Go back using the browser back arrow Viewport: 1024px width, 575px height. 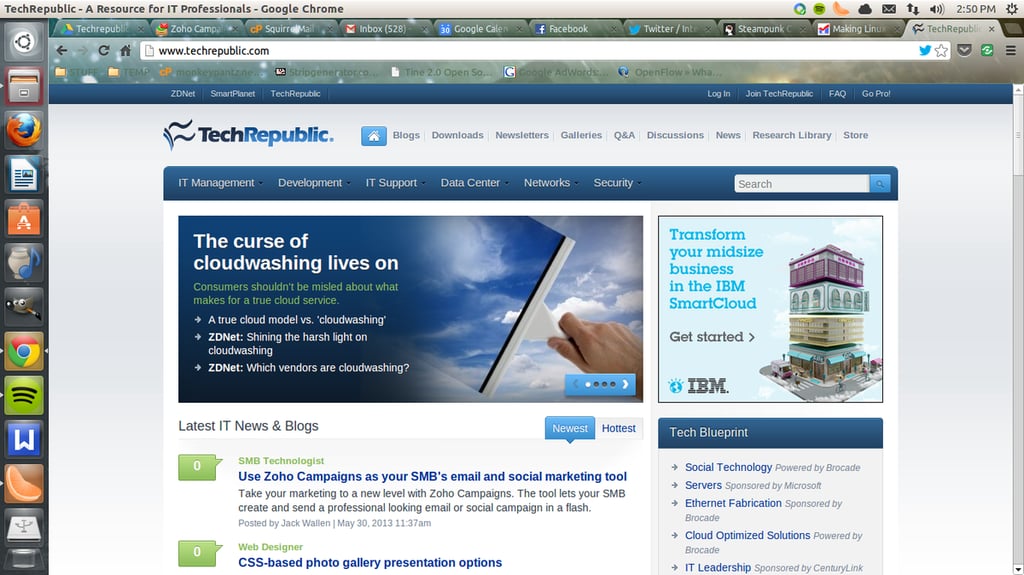[x=61, y=50]
